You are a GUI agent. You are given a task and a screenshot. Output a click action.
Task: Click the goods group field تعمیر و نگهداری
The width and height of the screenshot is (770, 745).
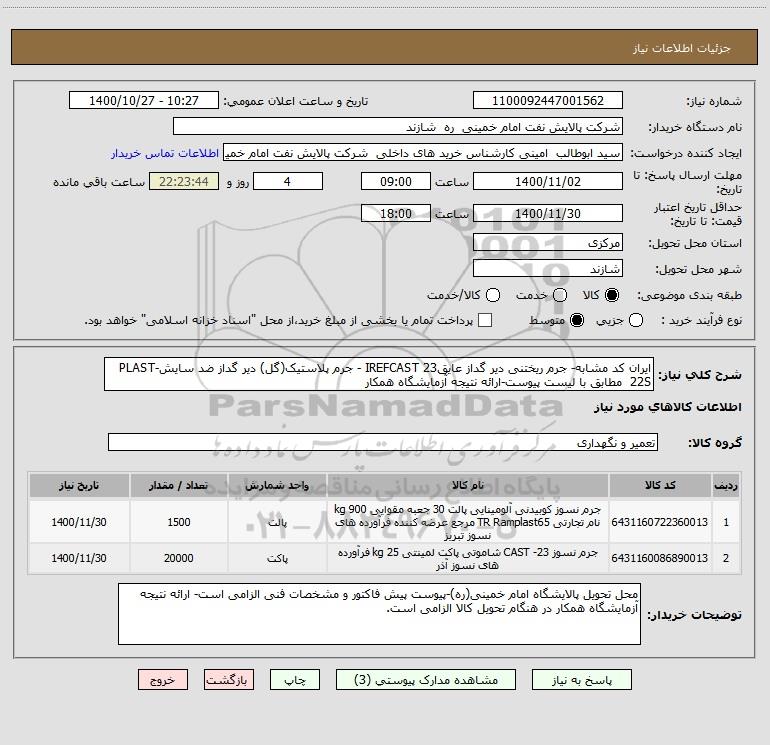[x=383, y=442]
